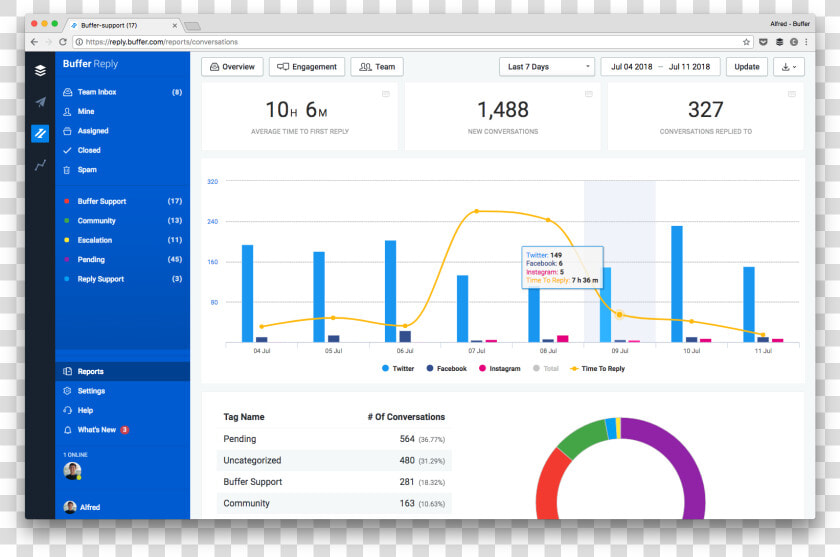Image resolution: width=840 pixels, height=557 pixels.
Task: Open What's New notifications
Action: pyautogui.click(x=122, y=430)
